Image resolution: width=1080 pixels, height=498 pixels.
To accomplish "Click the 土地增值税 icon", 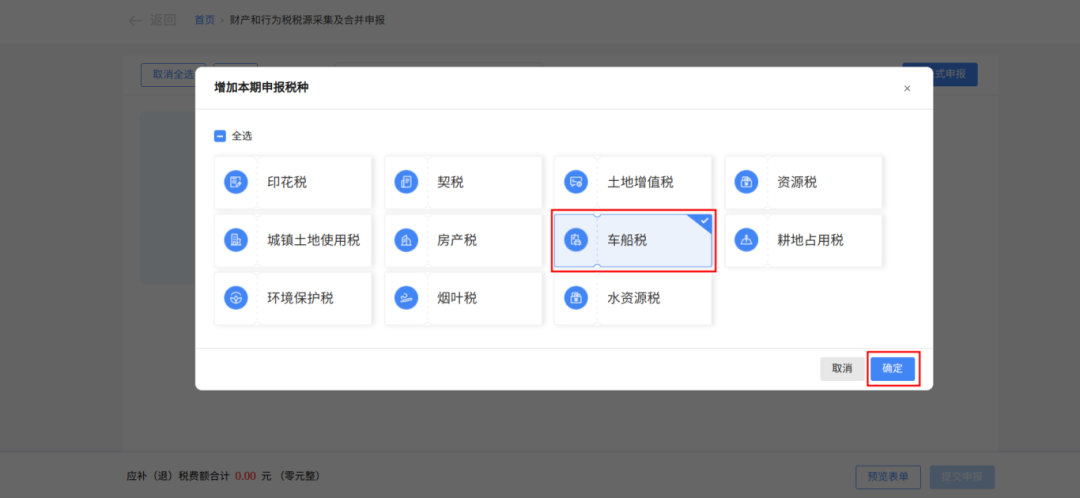I will 576,183.
